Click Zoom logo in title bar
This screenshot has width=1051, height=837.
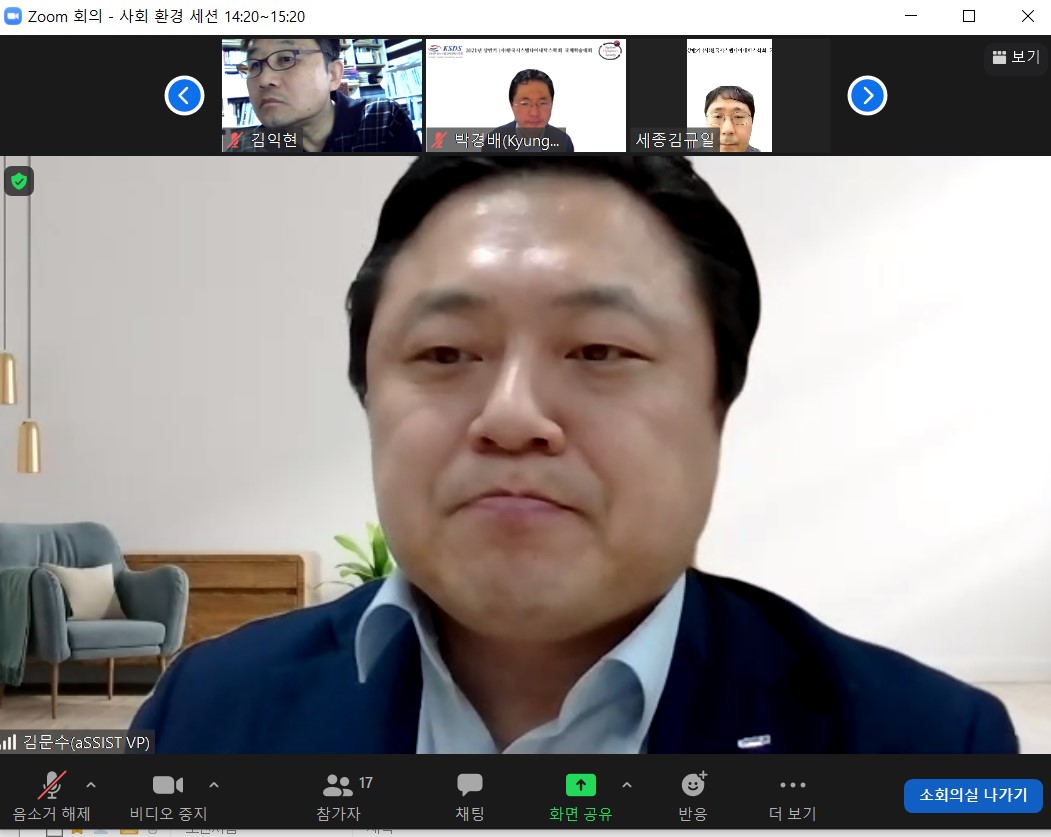point(14,16)
